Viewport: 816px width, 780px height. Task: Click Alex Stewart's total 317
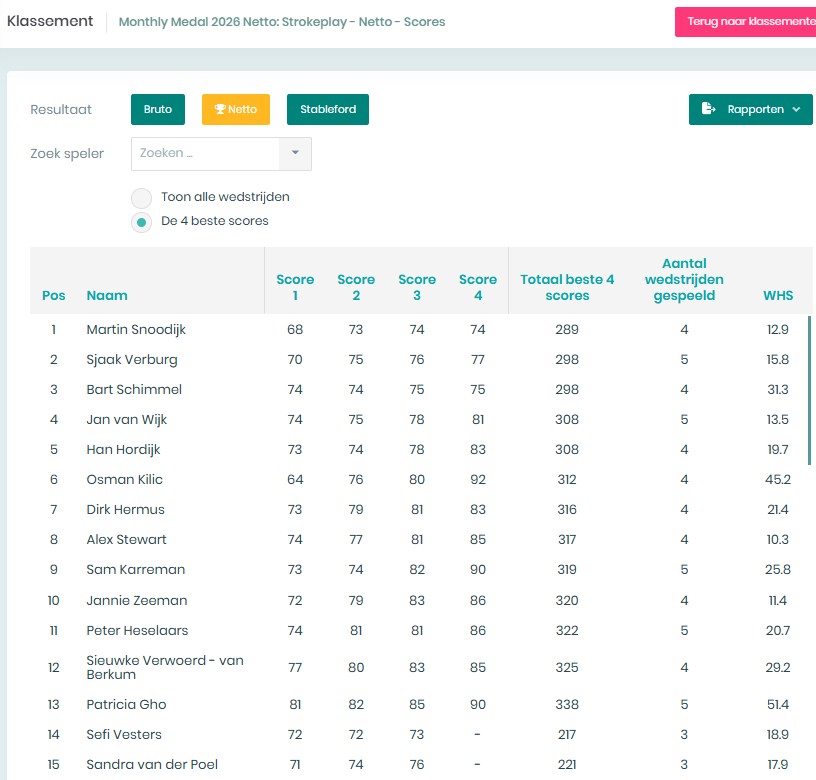[x=567, y=540]
